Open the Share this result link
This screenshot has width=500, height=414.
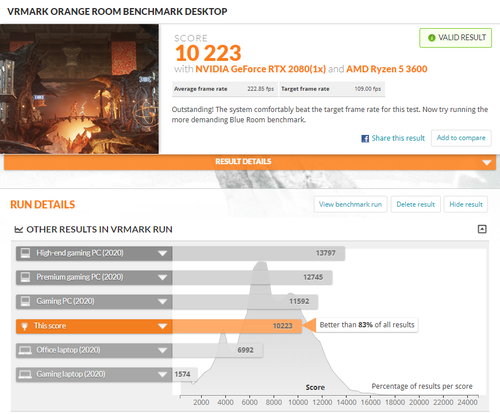click(x=398, y=138)
